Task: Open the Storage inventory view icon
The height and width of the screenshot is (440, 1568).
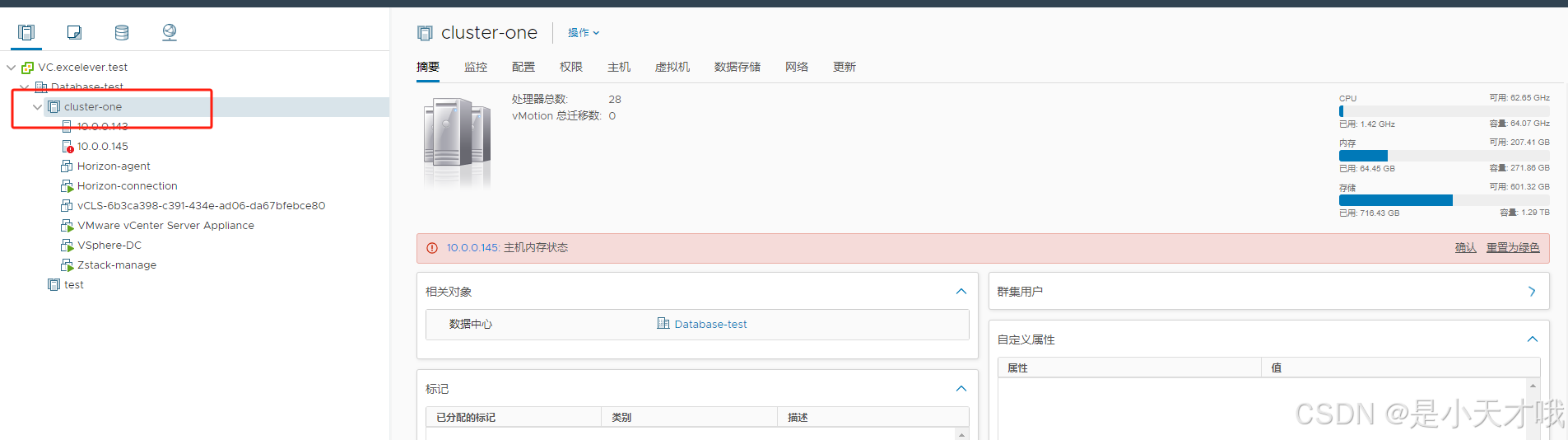Action: (122, 32)
